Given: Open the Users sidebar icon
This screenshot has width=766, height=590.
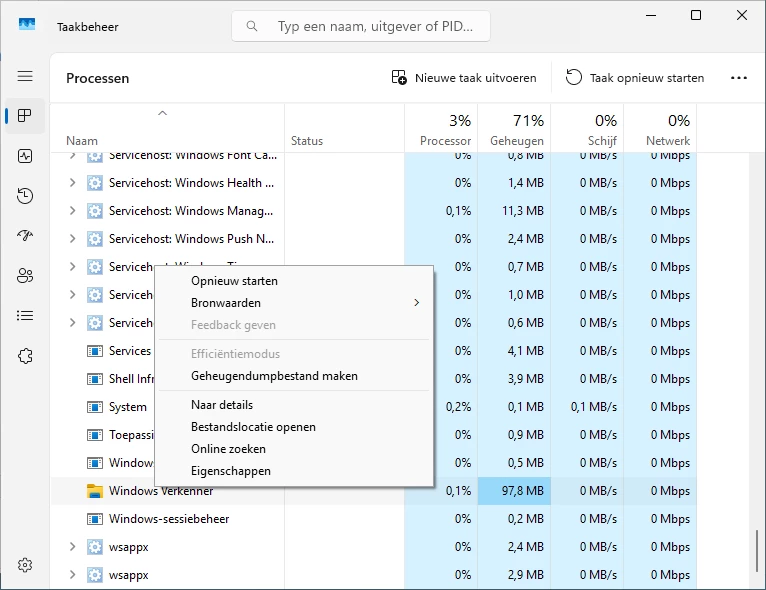Looking at the screenshot, I should pos(25,275).
